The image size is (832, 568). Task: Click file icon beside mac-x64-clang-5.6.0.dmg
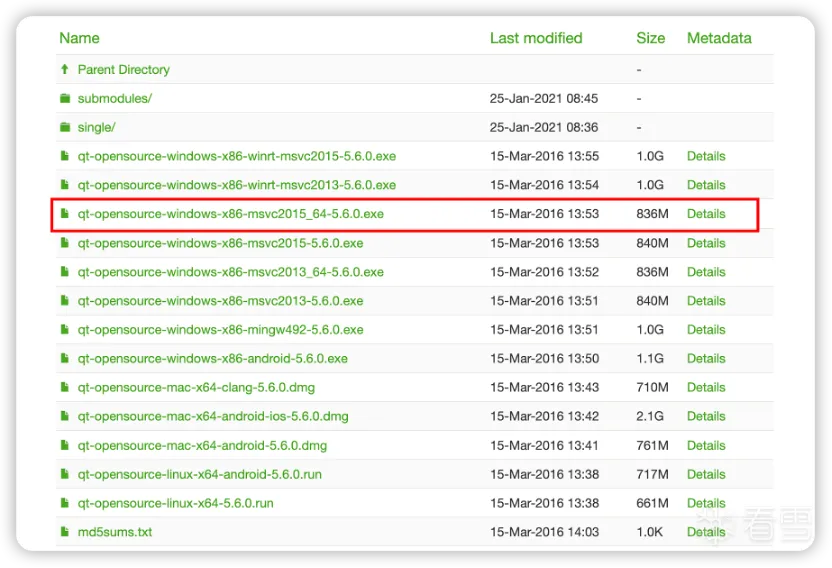coord(65,387)
